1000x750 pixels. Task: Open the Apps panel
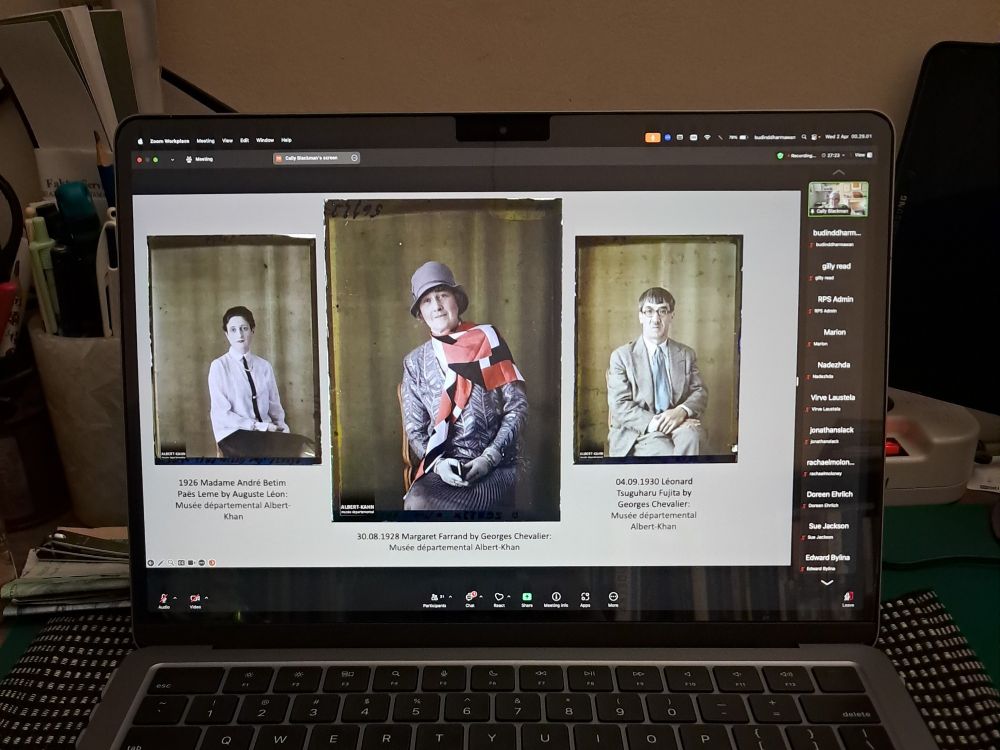[585, 599]
